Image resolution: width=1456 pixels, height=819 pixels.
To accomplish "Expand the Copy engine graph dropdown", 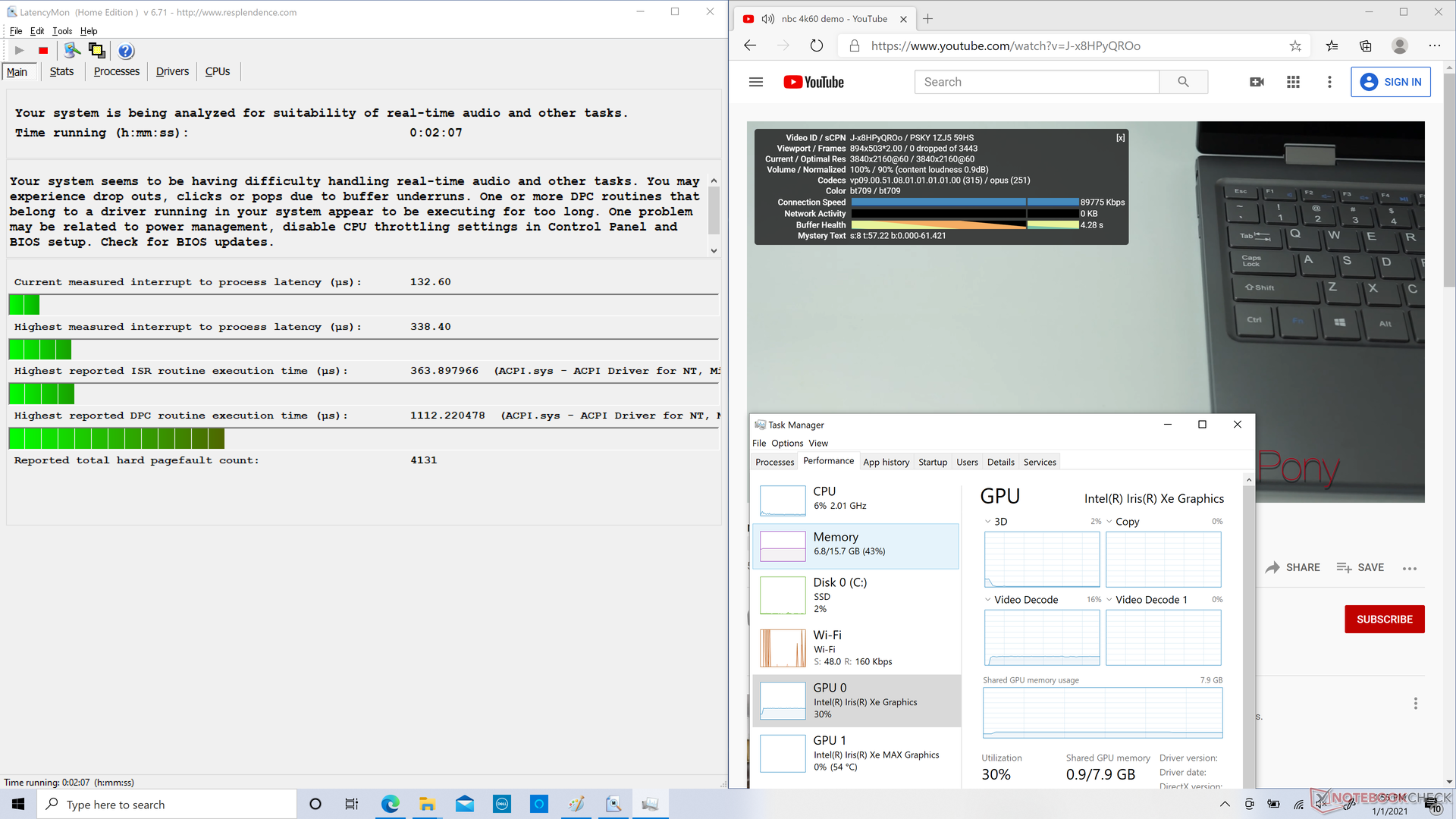I will pyautogui.click(x=1109, y=522).
